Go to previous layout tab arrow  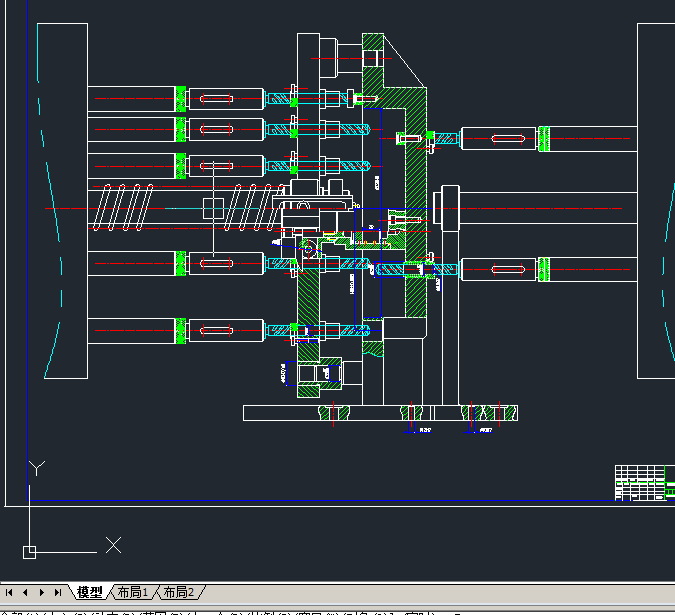point(25,593)
